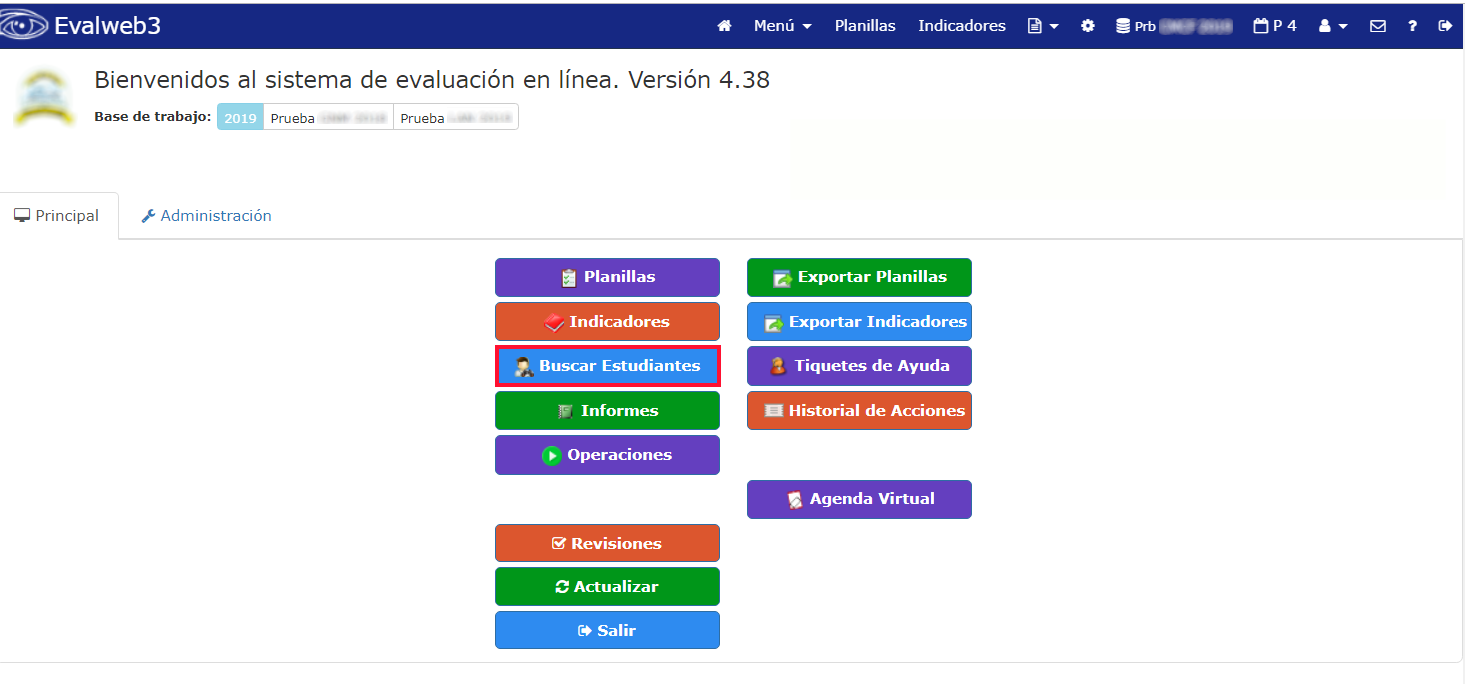Click the help question mark icon
Viewport: 1465px width, 684px height.
tap(1412, 26)
